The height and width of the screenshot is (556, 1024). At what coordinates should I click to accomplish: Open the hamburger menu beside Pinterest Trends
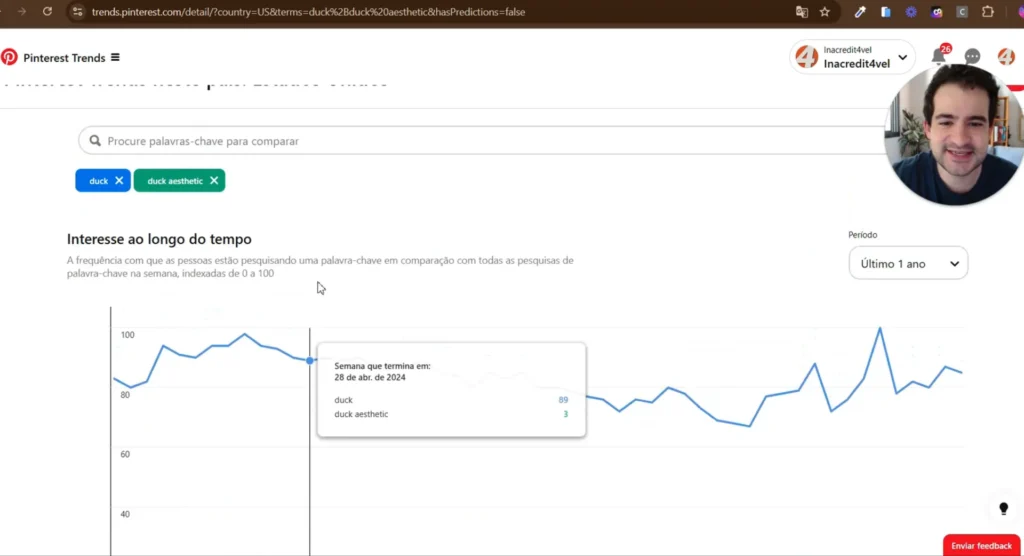point(115,57)
